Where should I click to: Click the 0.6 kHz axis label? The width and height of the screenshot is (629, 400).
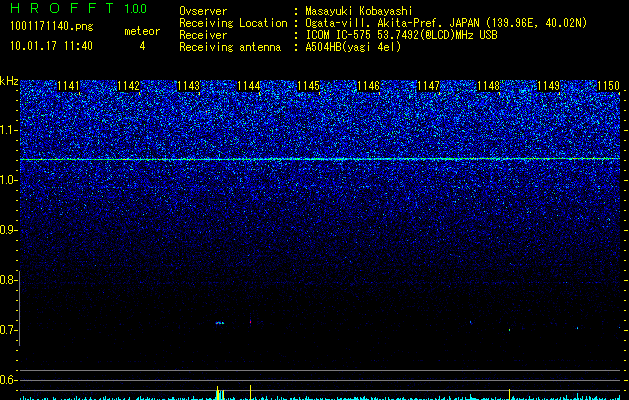[x=8, y=380]
